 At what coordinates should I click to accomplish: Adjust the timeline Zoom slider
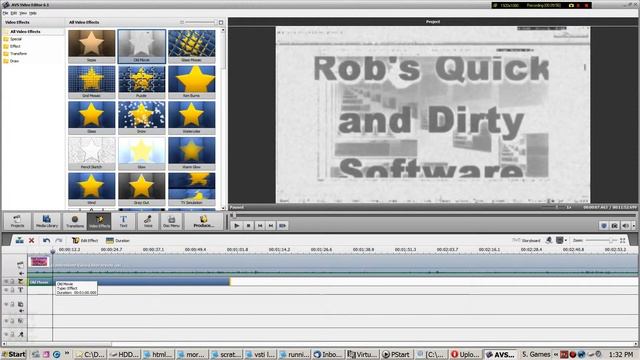[x=602, y=240]
